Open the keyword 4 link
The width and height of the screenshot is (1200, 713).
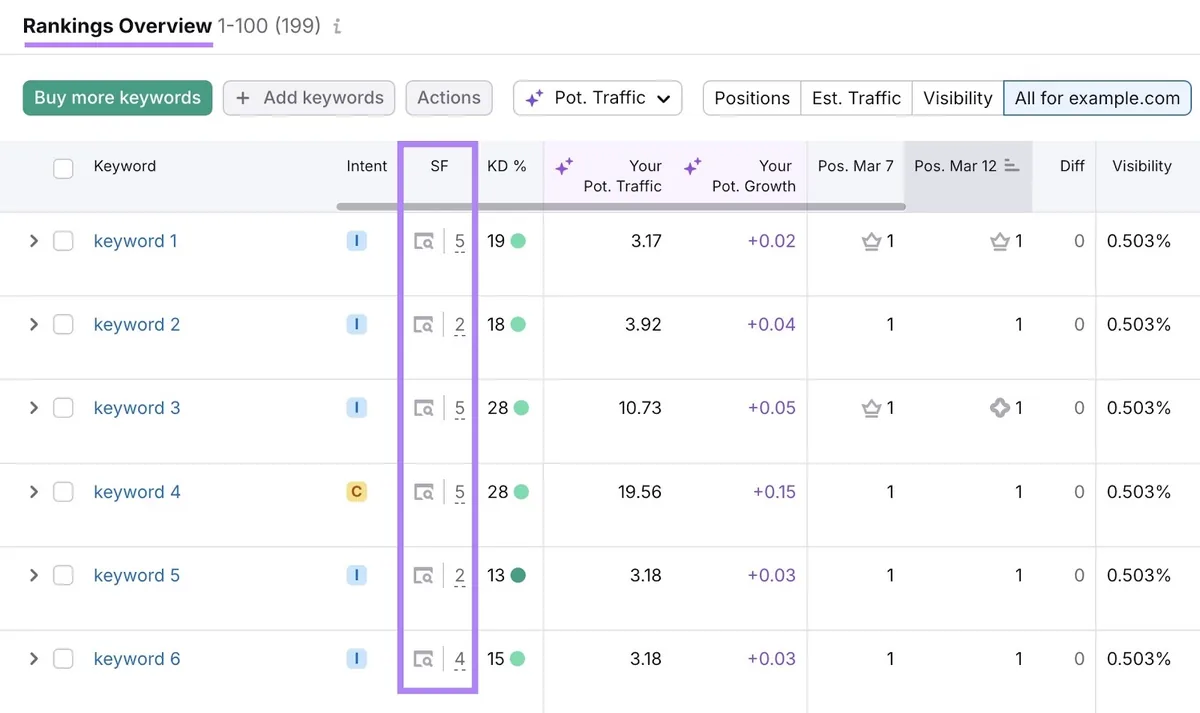pyautogui.click(x=137, y=492)
